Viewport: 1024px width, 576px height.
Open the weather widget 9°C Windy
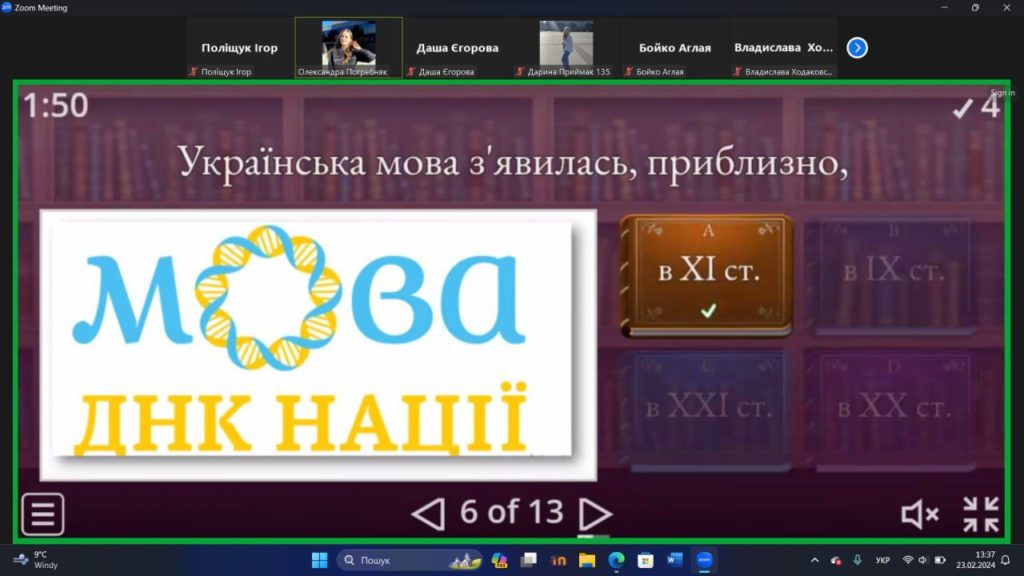[x=36, y=560]
